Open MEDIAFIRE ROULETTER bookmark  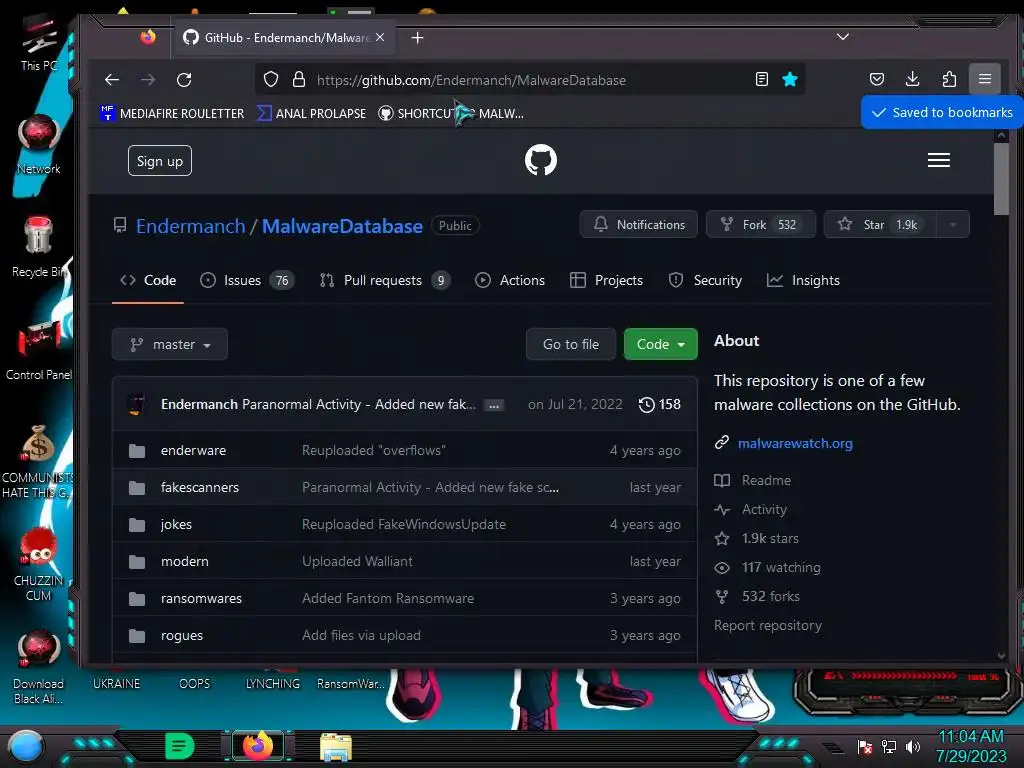172,114
